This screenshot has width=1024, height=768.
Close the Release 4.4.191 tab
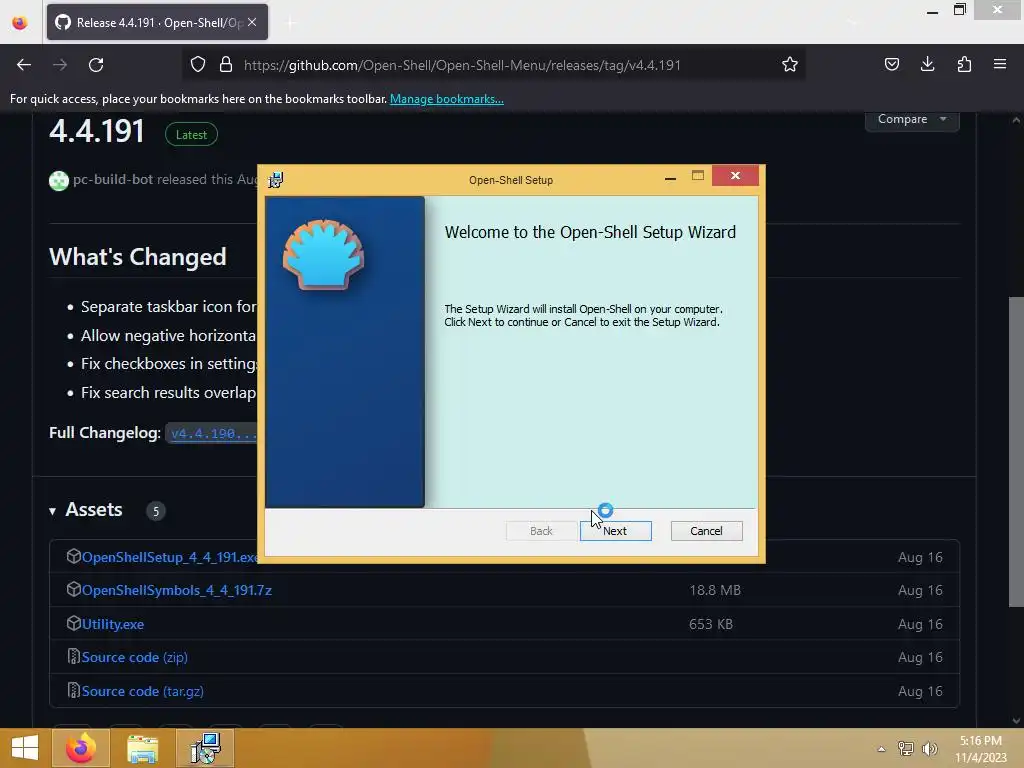point(252,22)
